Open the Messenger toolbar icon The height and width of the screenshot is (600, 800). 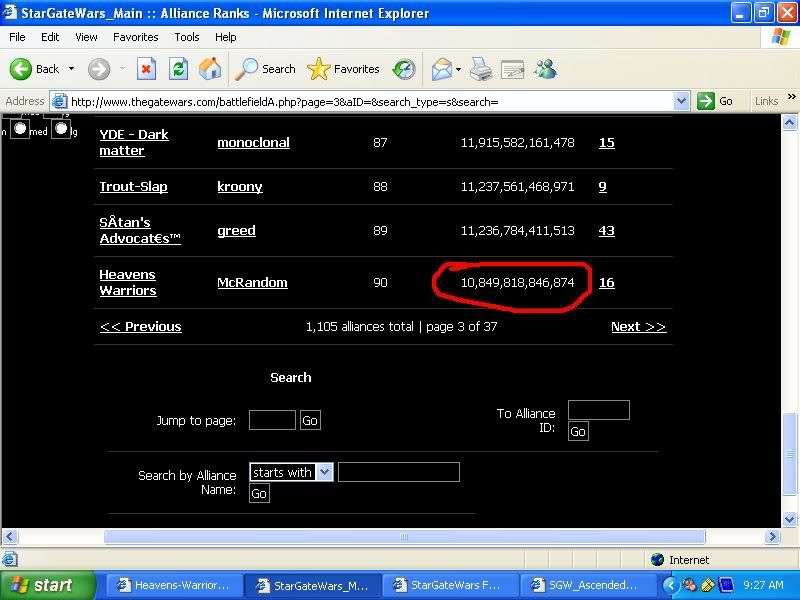click(x=545, y=69)
